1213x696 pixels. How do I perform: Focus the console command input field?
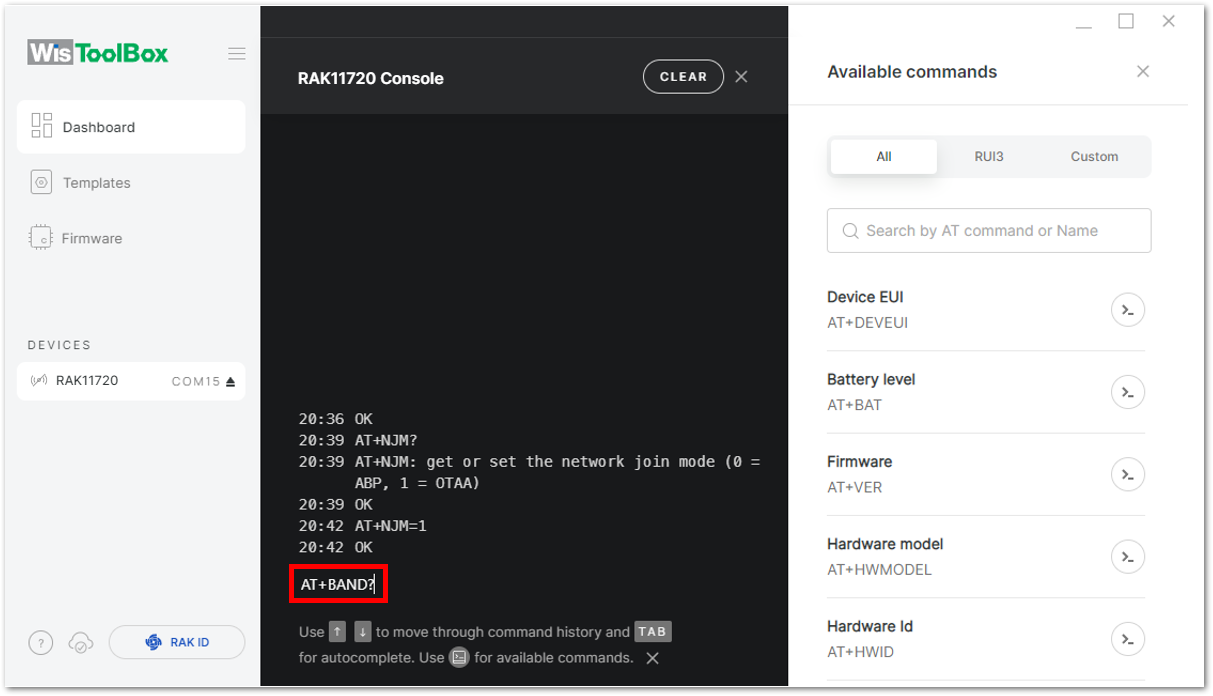338,584
